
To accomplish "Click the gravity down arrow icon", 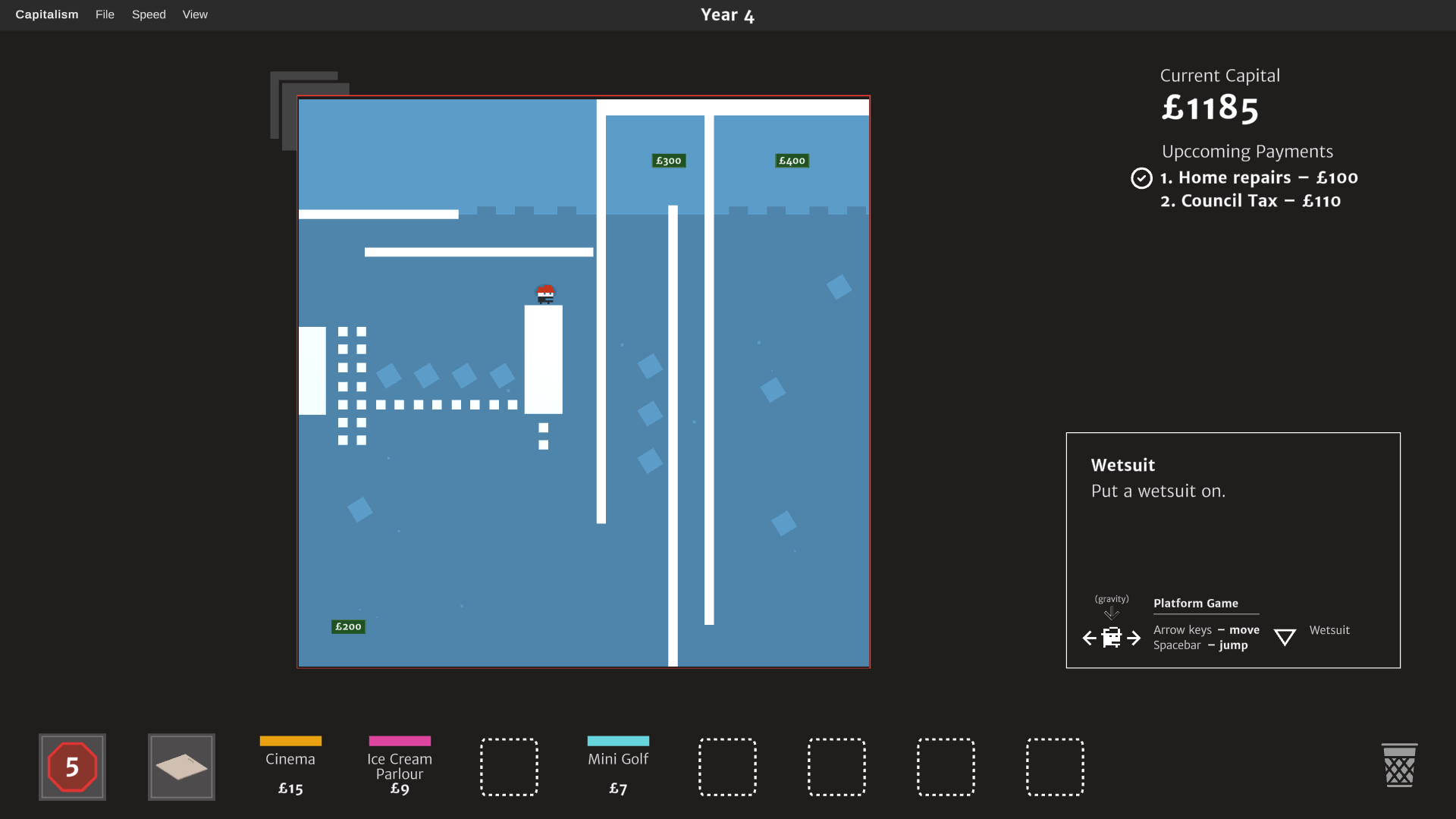I will [x=1112, y=613].
